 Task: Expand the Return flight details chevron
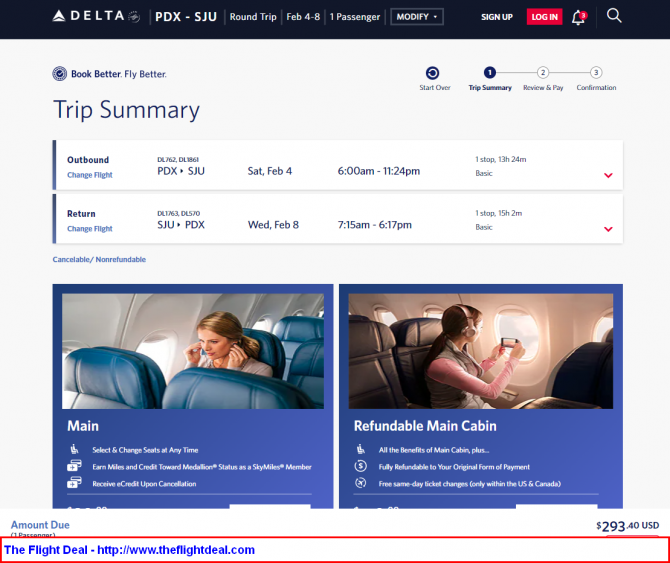pyautogui.click(x=608, y=229)
